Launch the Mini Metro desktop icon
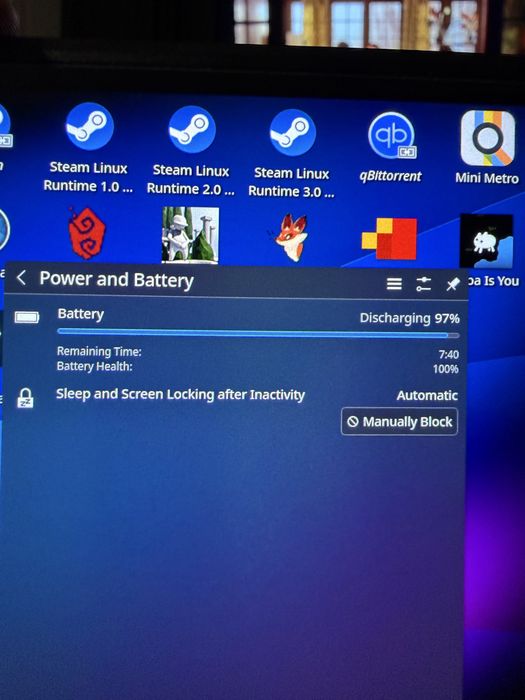The width and height of the screenshot is (525, 700). click(487, 138)
